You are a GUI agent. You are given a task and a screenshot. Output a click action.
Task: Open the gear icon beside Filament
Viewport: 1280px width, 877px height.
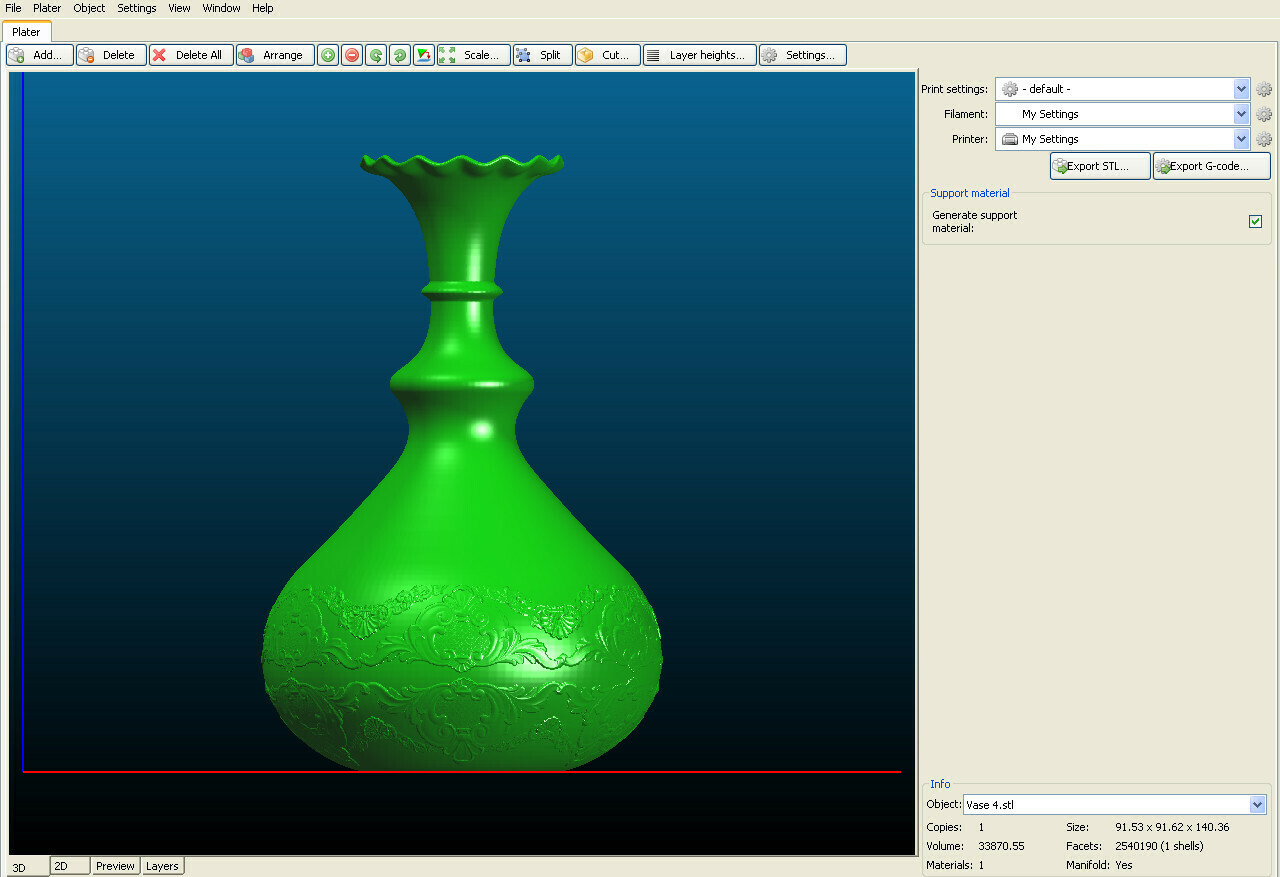1264,114
